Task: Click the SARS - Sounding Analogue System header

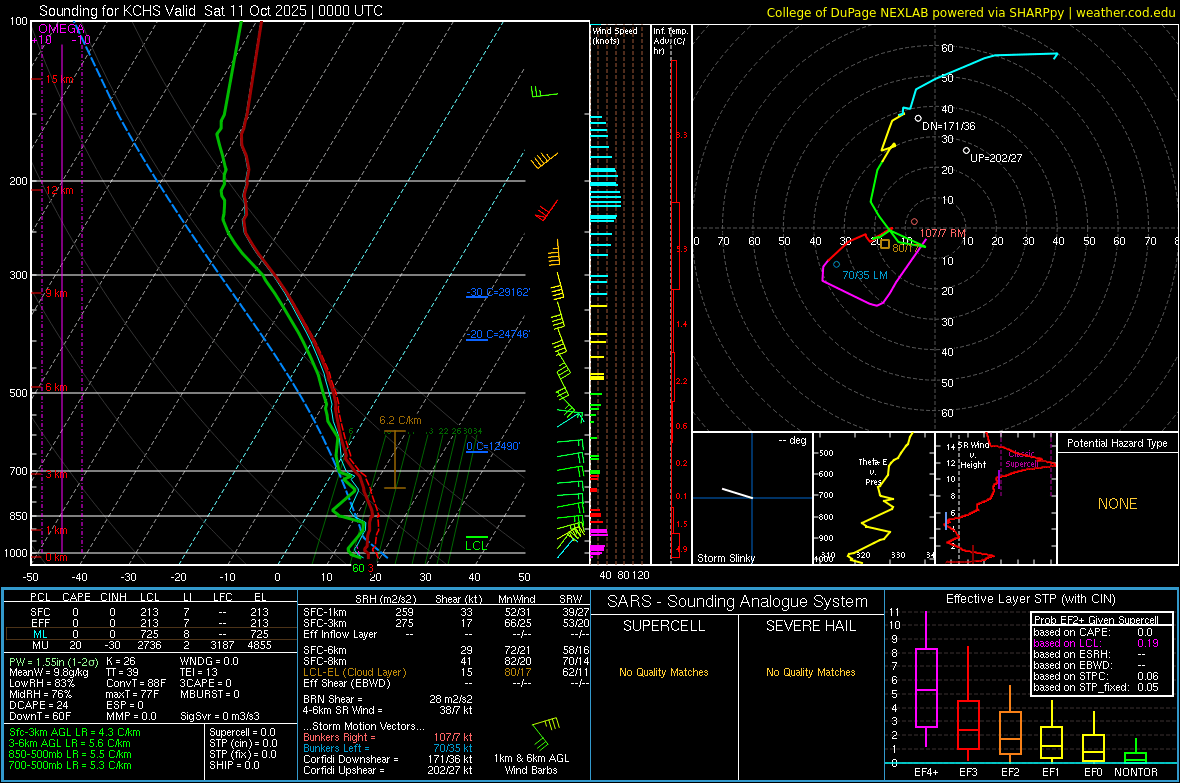Action: pos(738,602)
